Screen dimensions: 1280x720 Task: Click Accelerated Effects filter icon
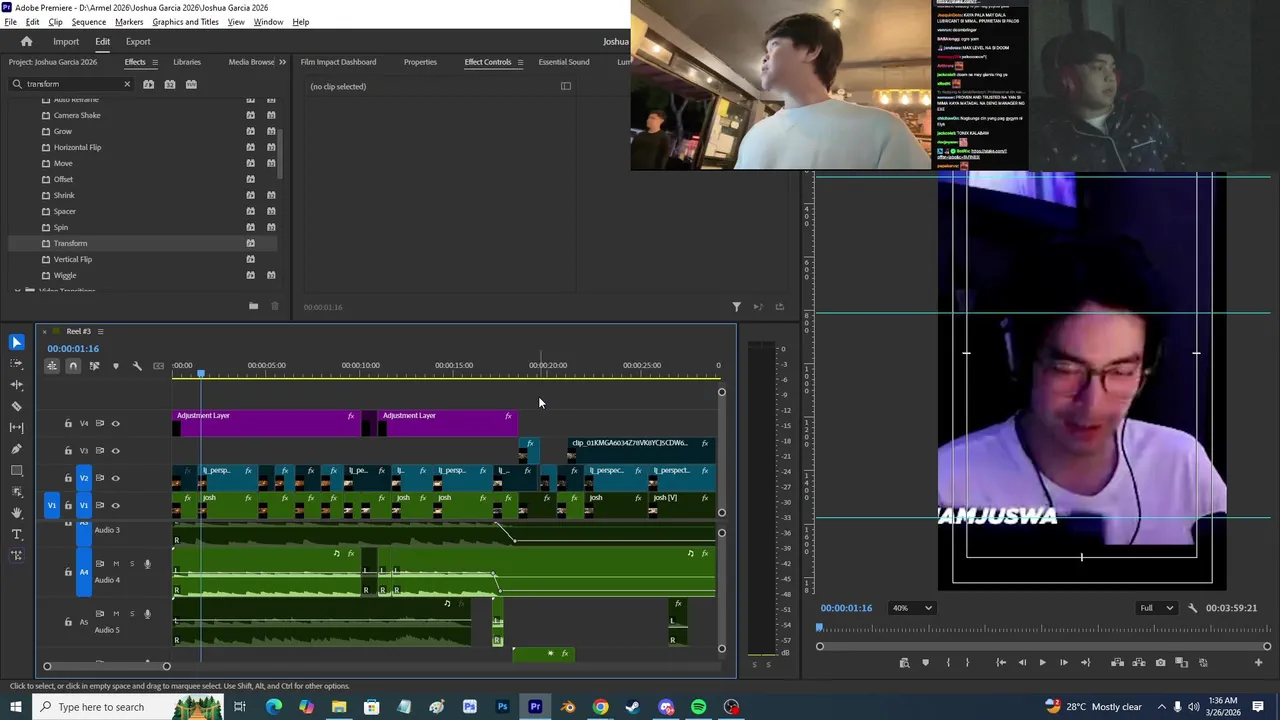click(149, 84)
